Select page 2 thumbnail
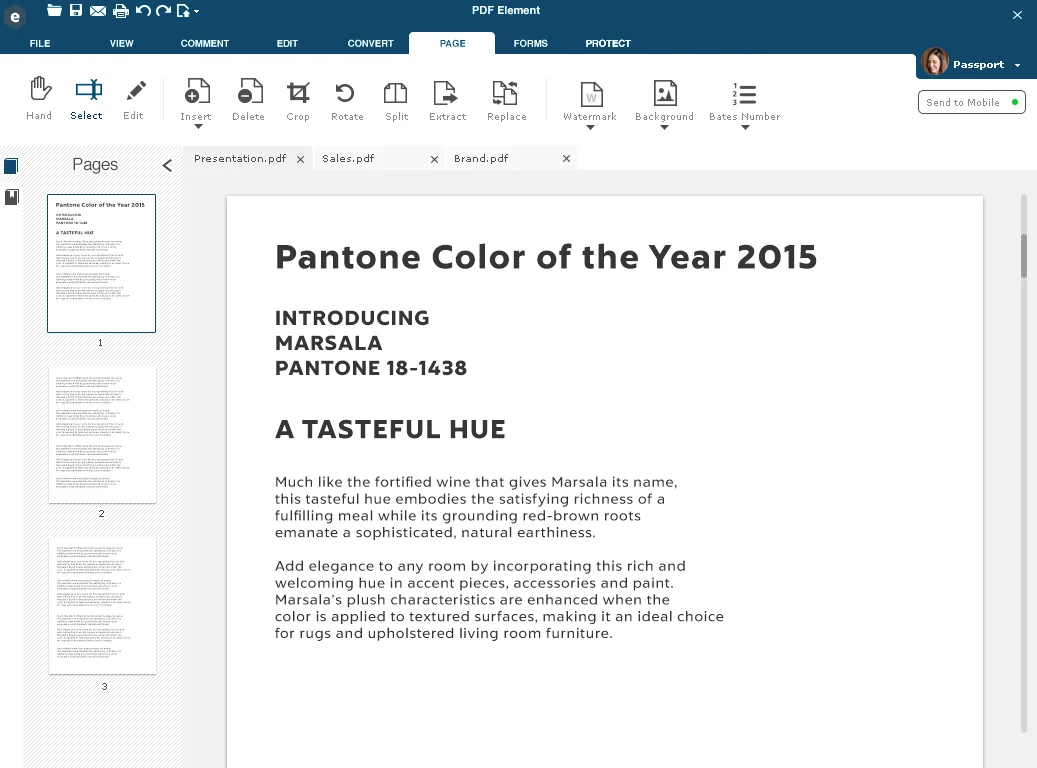This screenshot has width=1037, height=768. coord(102,435)
